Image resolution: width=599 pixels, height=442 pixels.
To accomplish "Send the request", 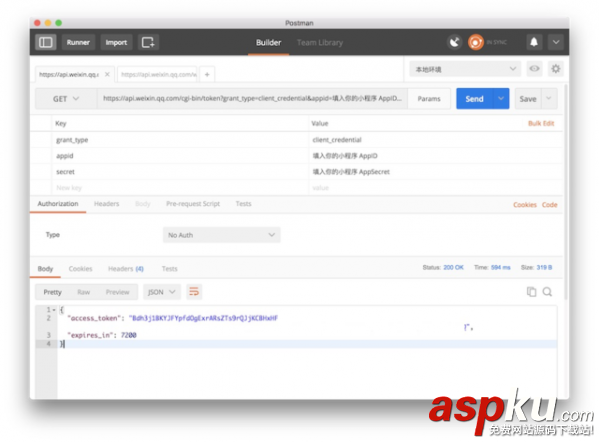I will click(x=474, y=99).
